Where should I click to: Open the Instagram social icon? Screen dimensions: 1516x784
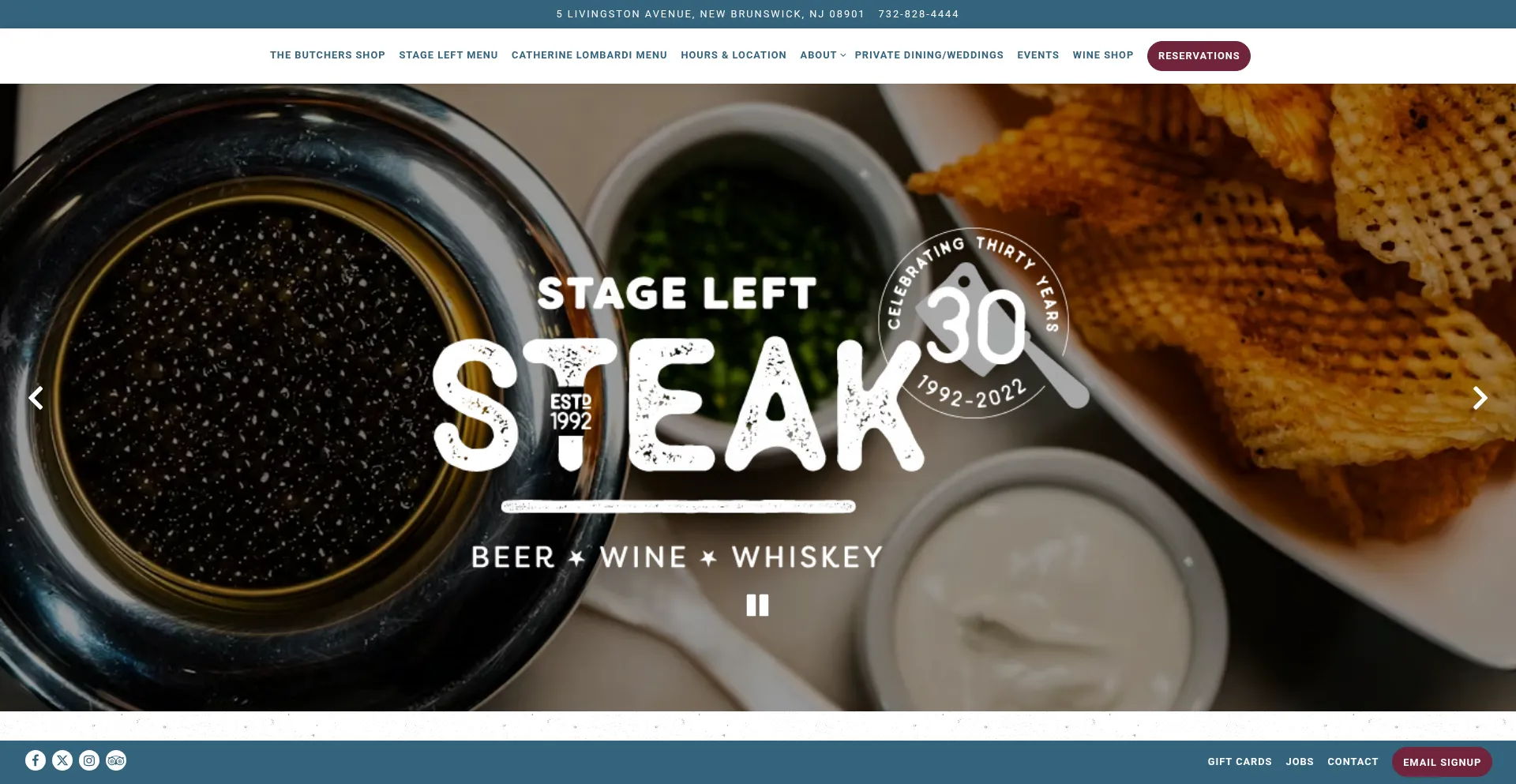point(89,760)
